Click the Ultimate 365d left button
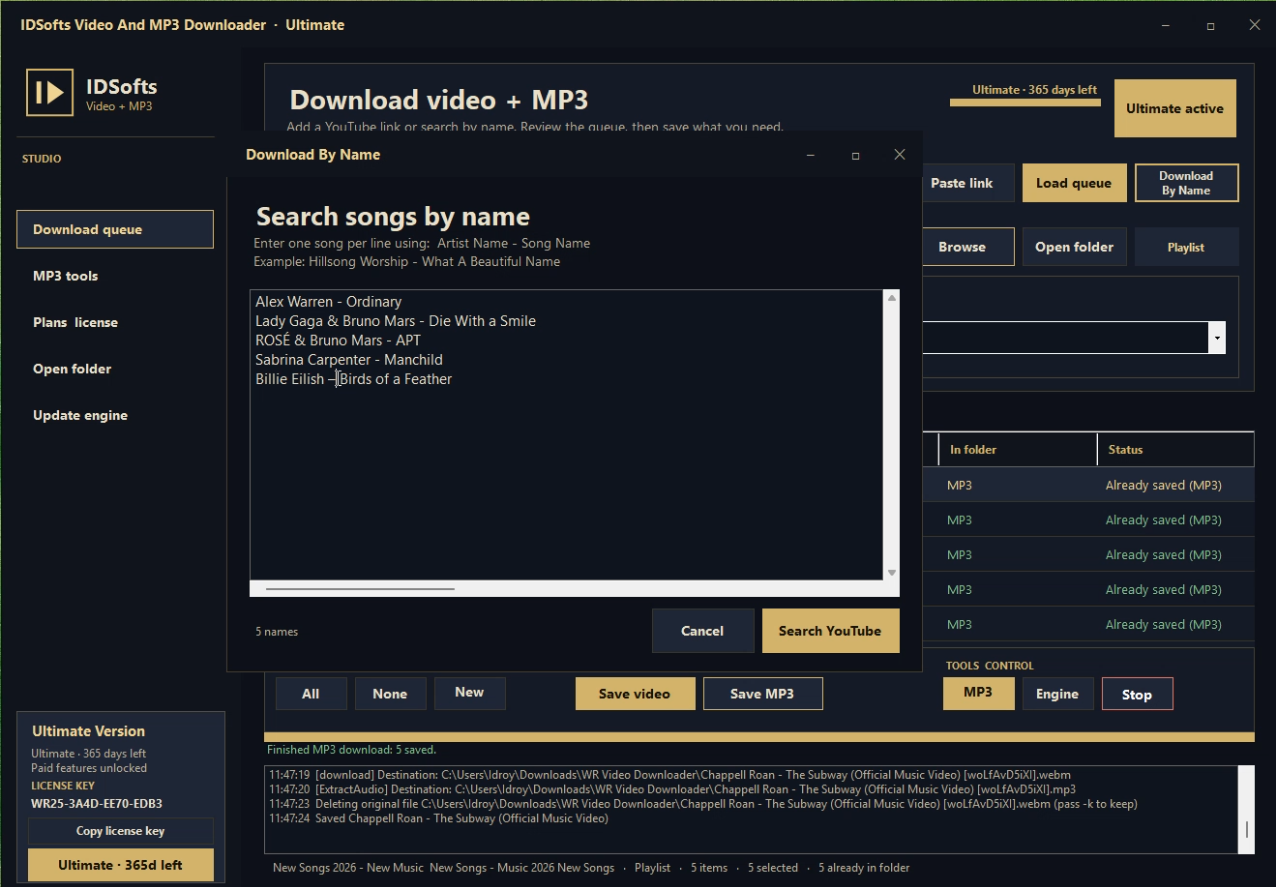This screenshot has height=887, width=1276. pyautogui.click(x=120, y=865)
